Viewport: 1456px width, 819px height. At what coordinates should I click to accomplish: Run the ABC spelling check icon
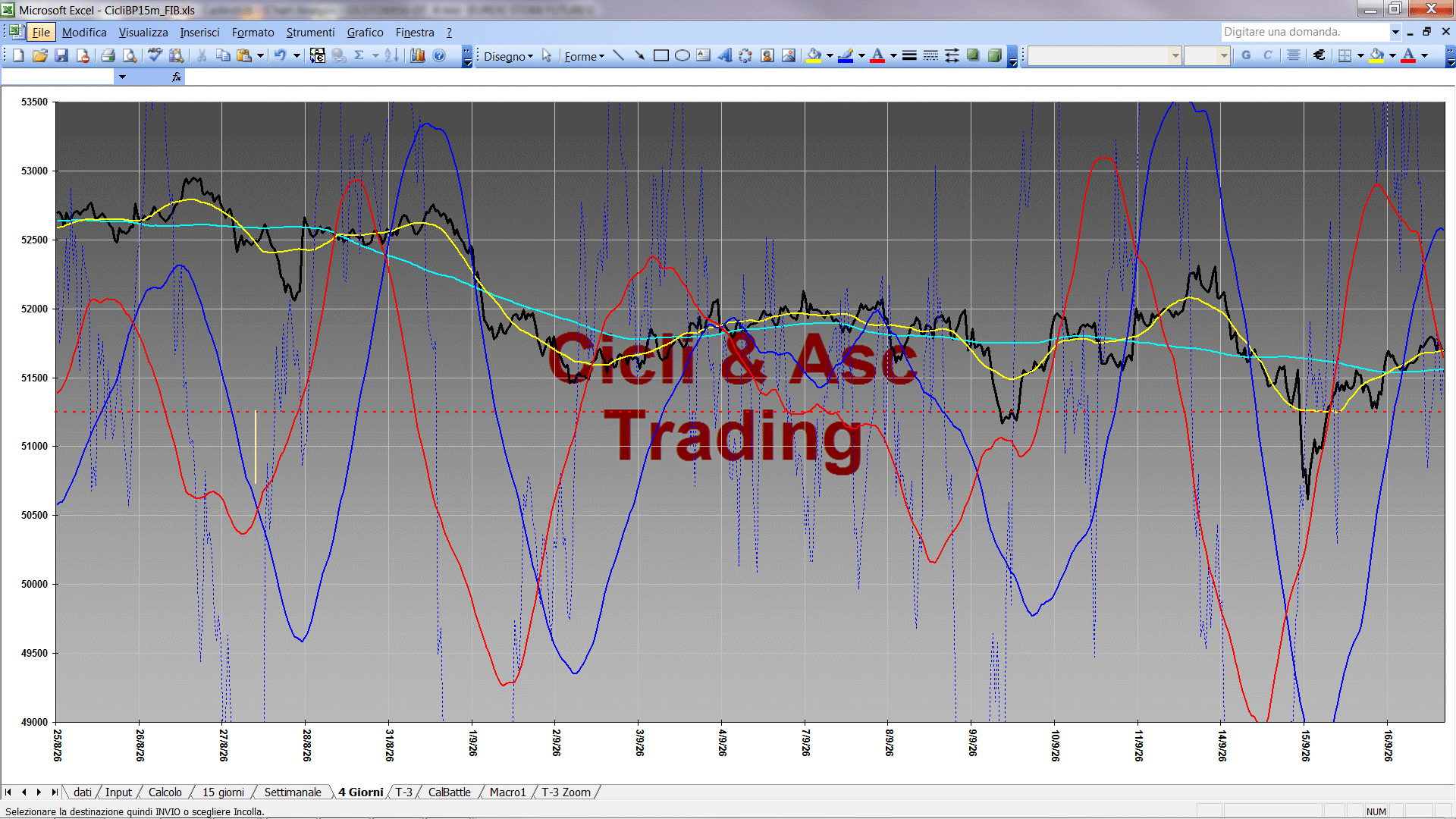[x=155, y=55]
